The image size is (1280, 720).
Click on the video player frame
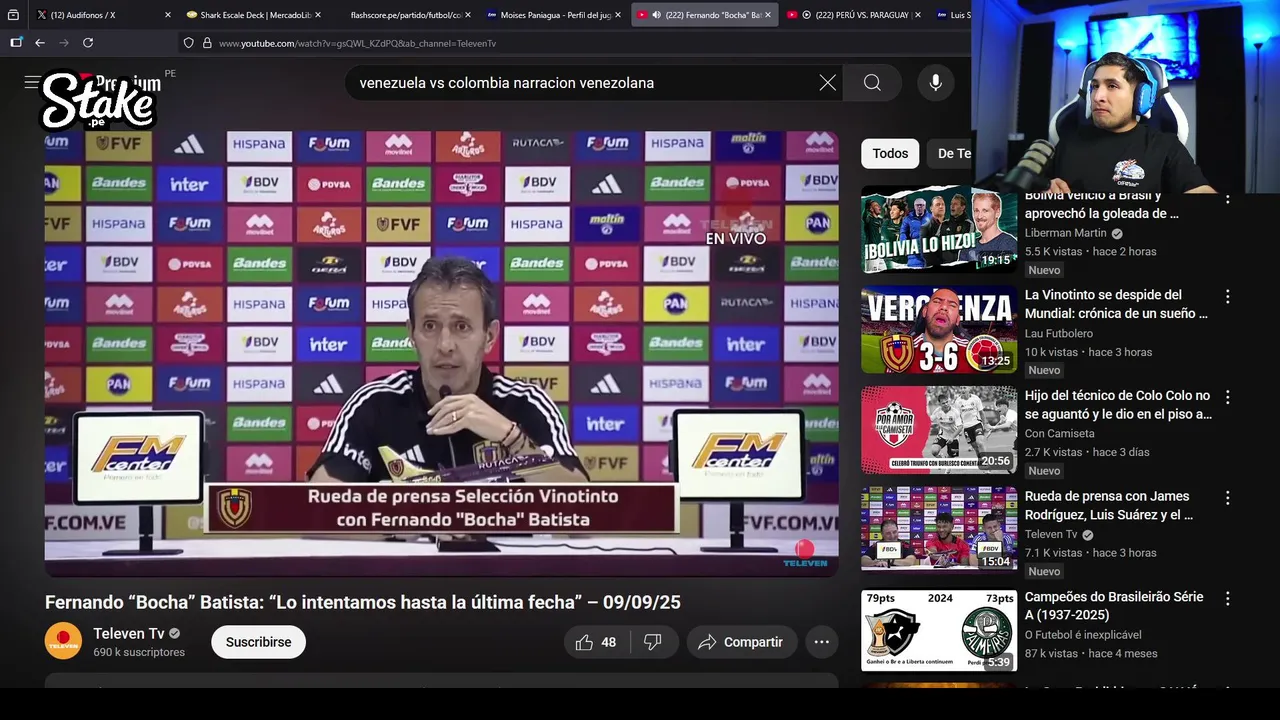tap(441, 354)
